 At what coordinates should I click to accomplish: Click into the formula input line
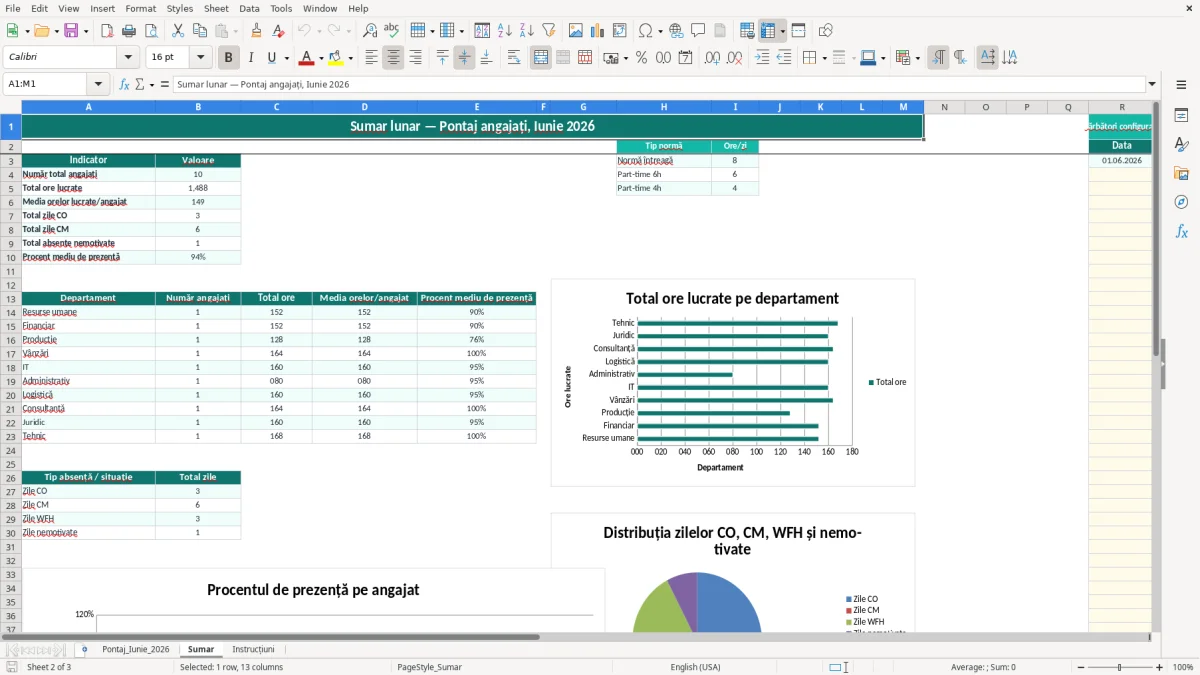(x=658, y=84)
